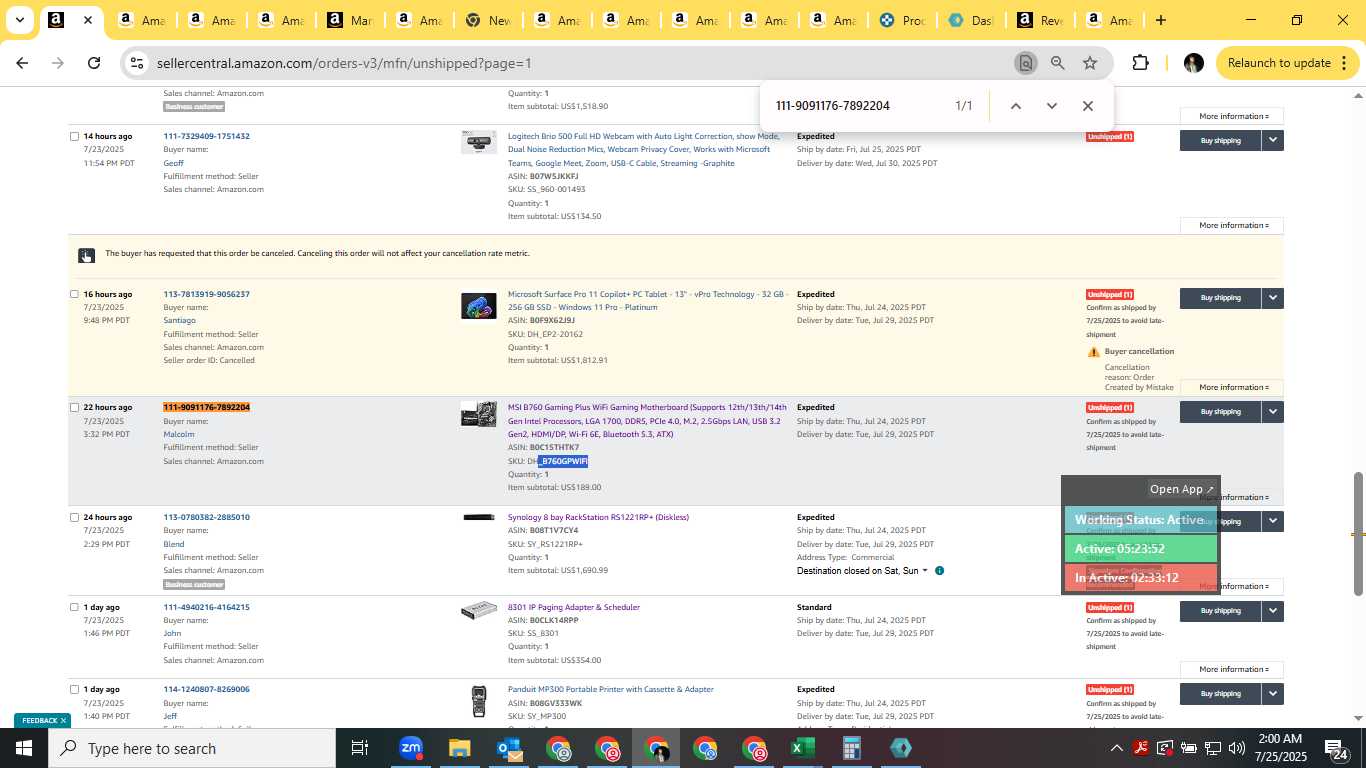Viewport: 1366px width, 768px height.
Task: Select the checkbox for order 111-9091176-7892204
Action: [x=74, y=408]
